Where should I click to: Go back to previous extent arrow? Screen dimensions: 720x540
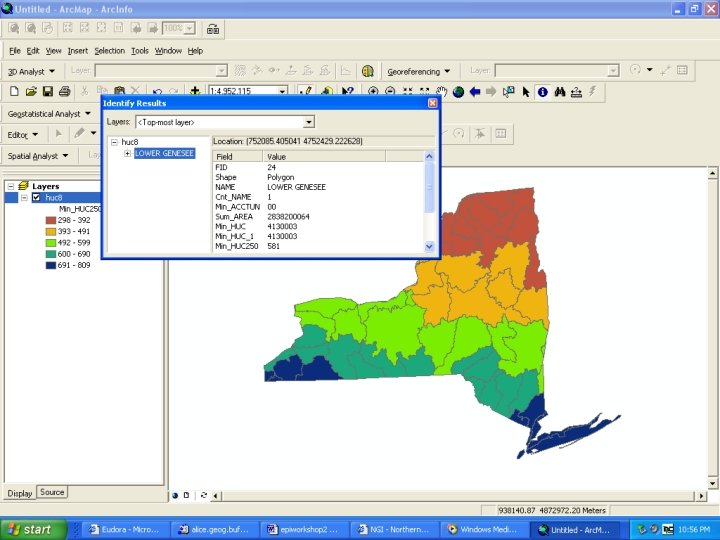point(475,92)
